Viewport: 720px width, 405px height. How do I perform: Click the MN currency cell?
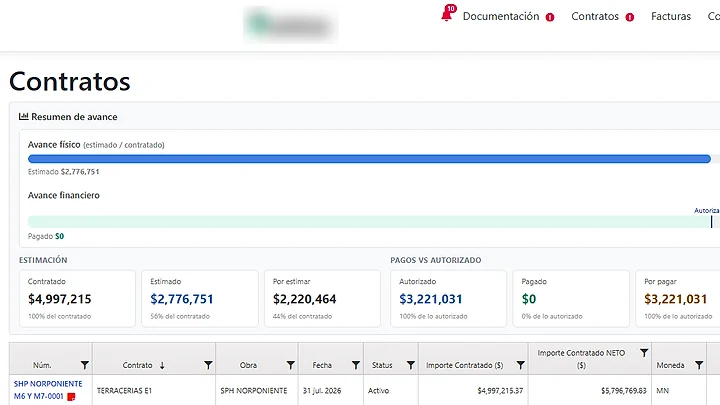pos(679,390)
